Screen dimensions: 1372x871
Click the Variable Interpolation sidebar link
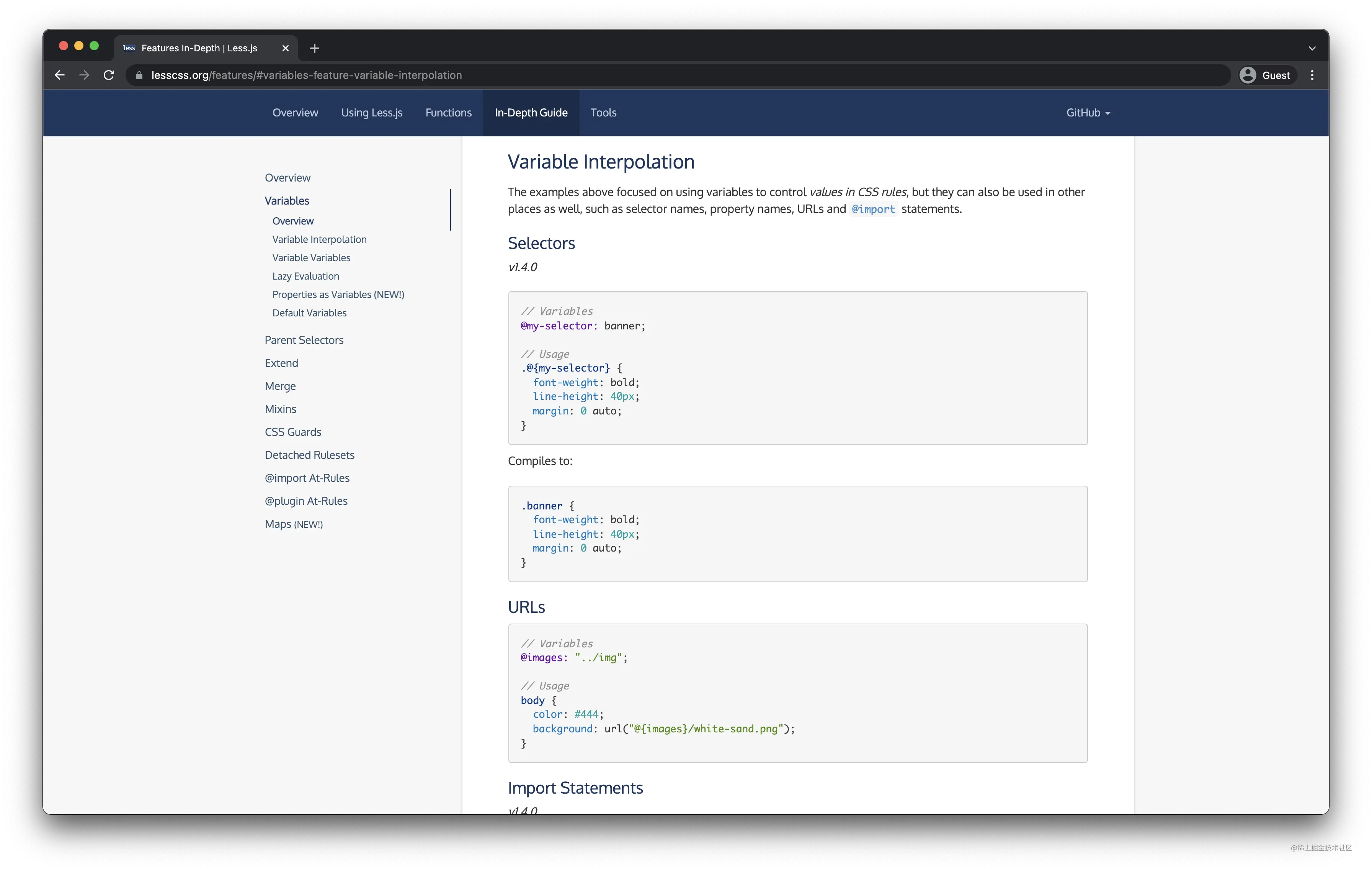[x=319, y=239]
